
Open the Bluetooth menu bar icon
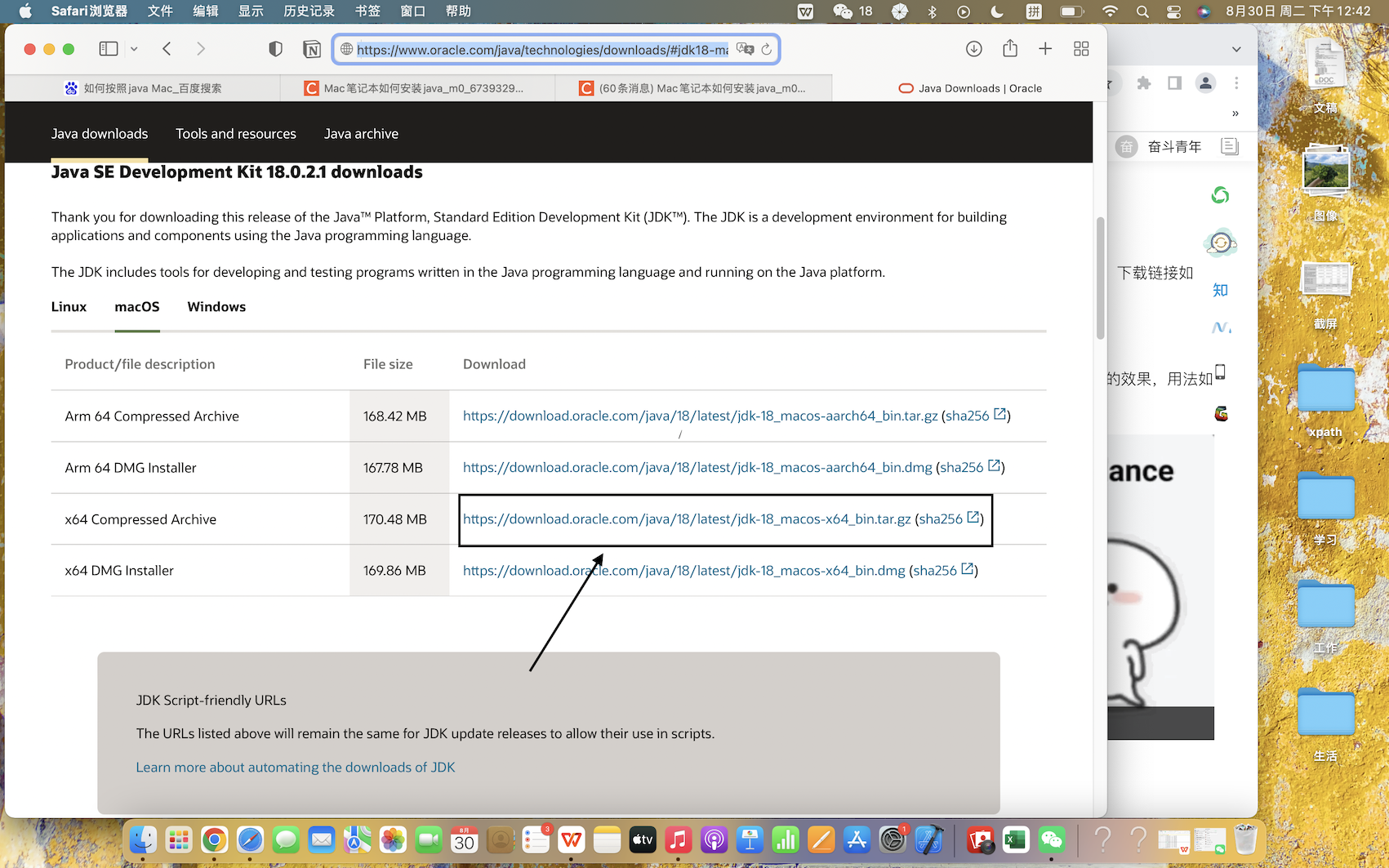point(932,11)
